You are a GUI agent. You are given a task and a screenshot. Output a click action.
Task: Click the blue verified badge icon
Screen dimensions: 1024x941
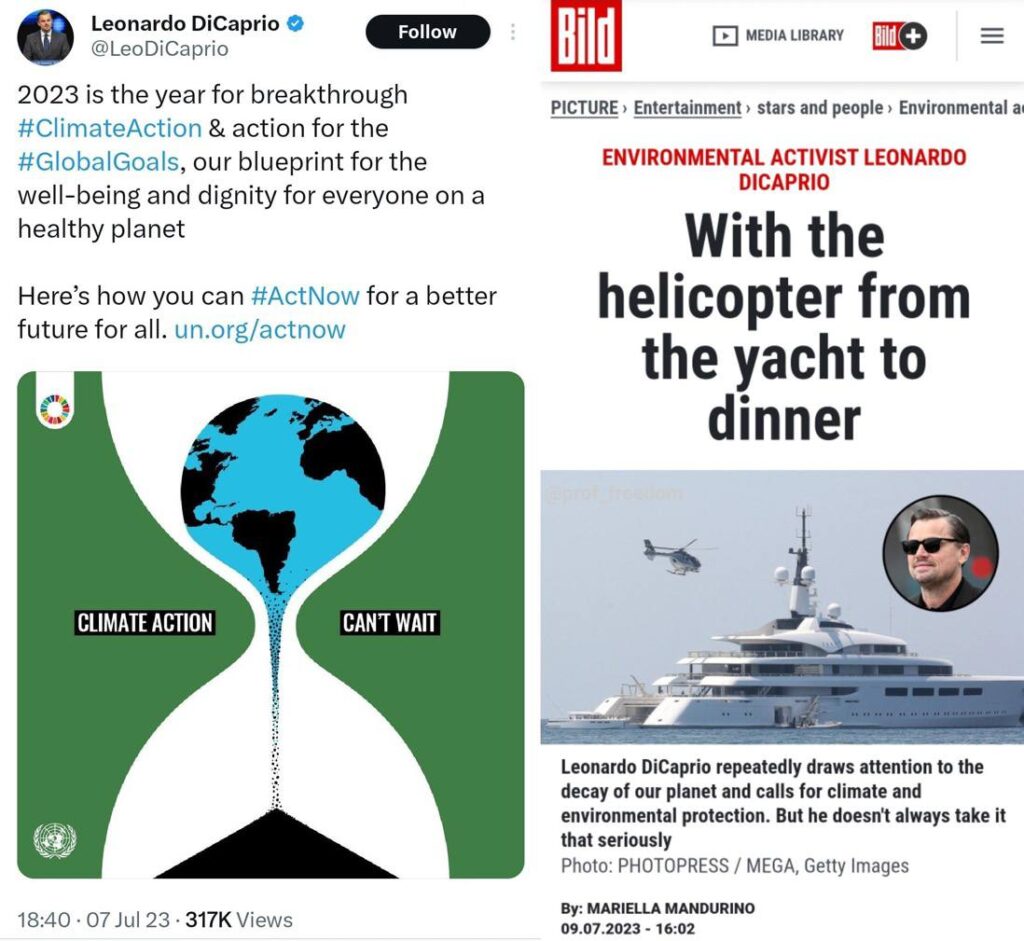pos(296,24)
